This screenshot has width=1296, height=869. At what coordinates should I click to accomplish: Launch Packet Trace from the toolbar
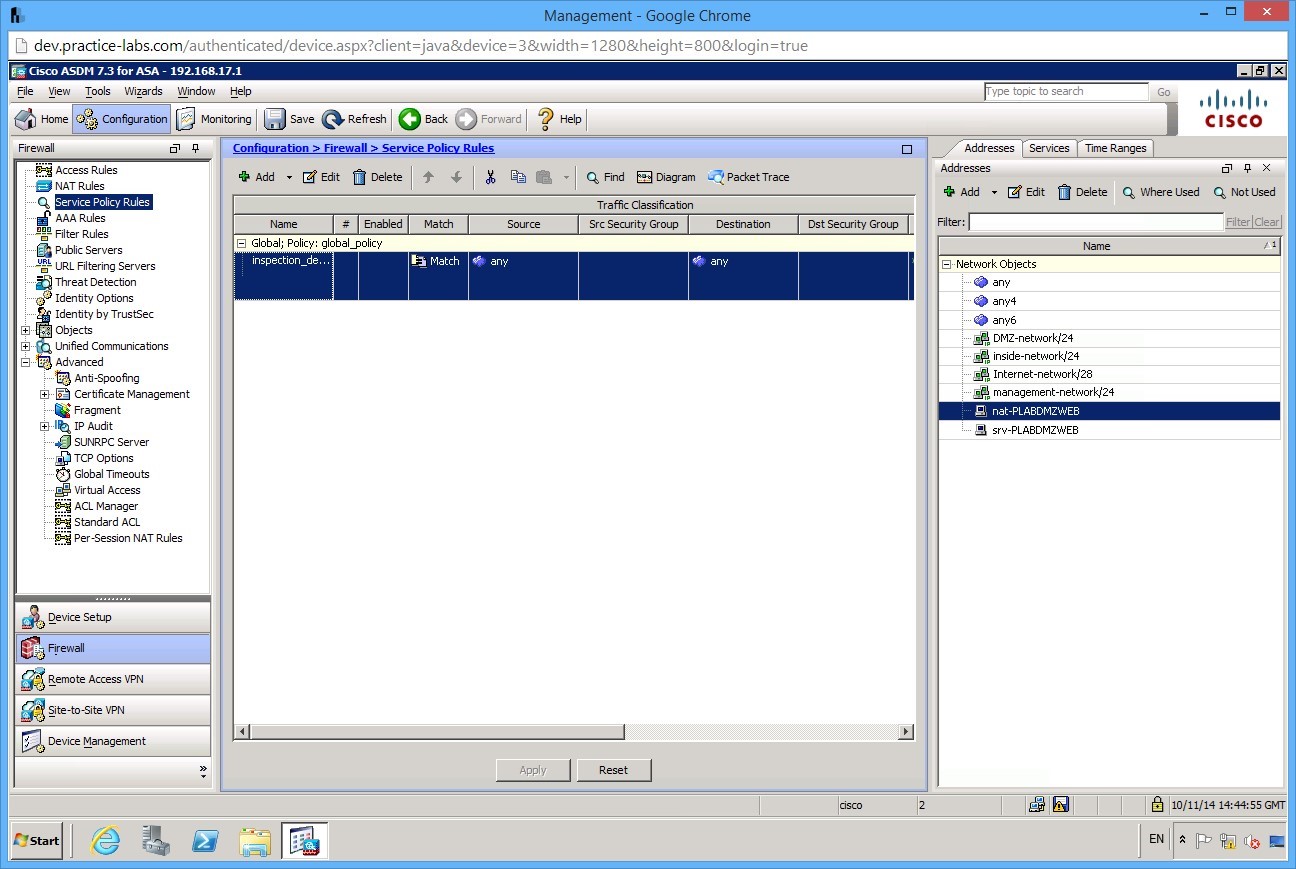click(x=748, y=177)
